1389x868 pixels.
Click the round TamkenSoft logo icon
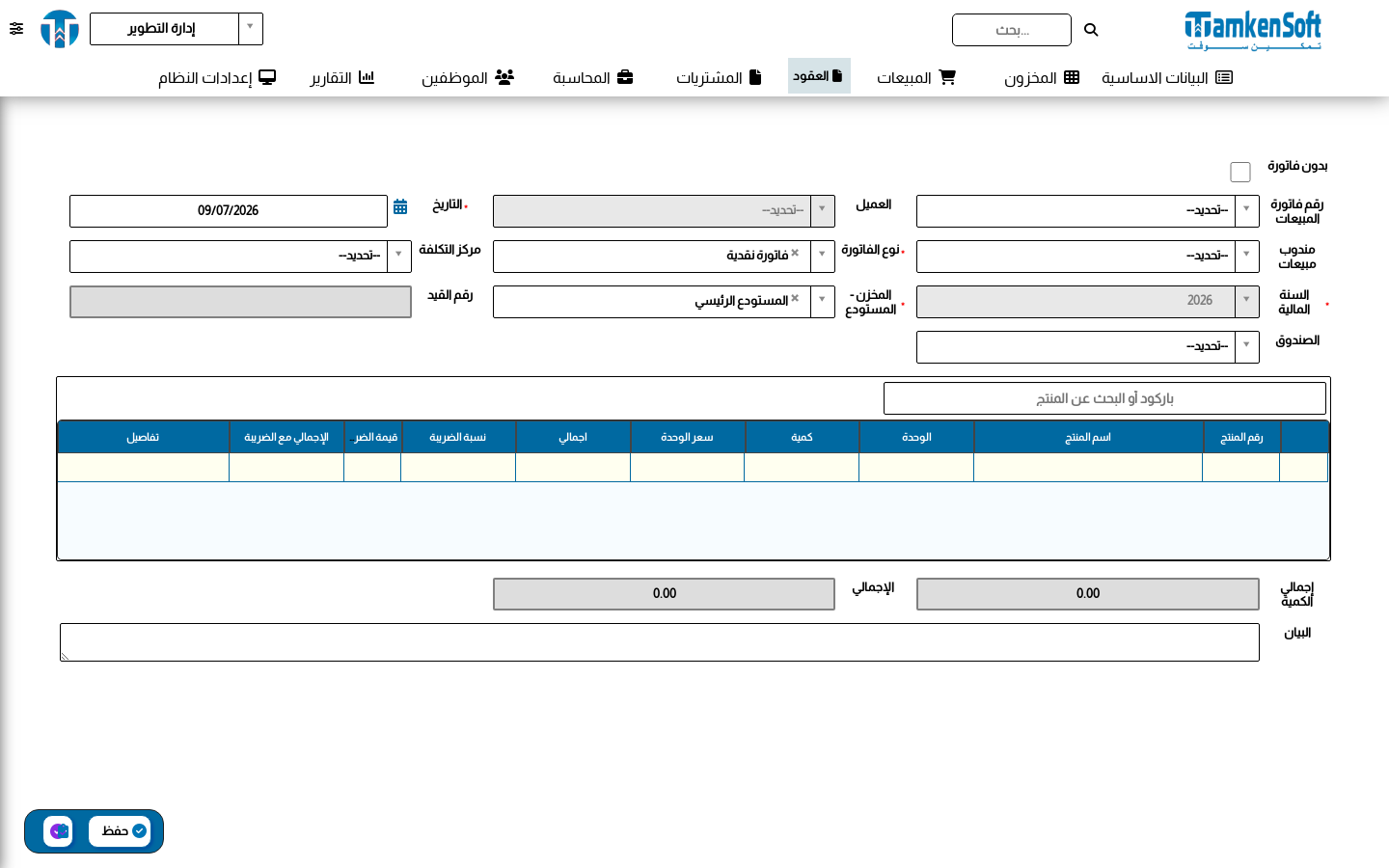tap(60, 29)
